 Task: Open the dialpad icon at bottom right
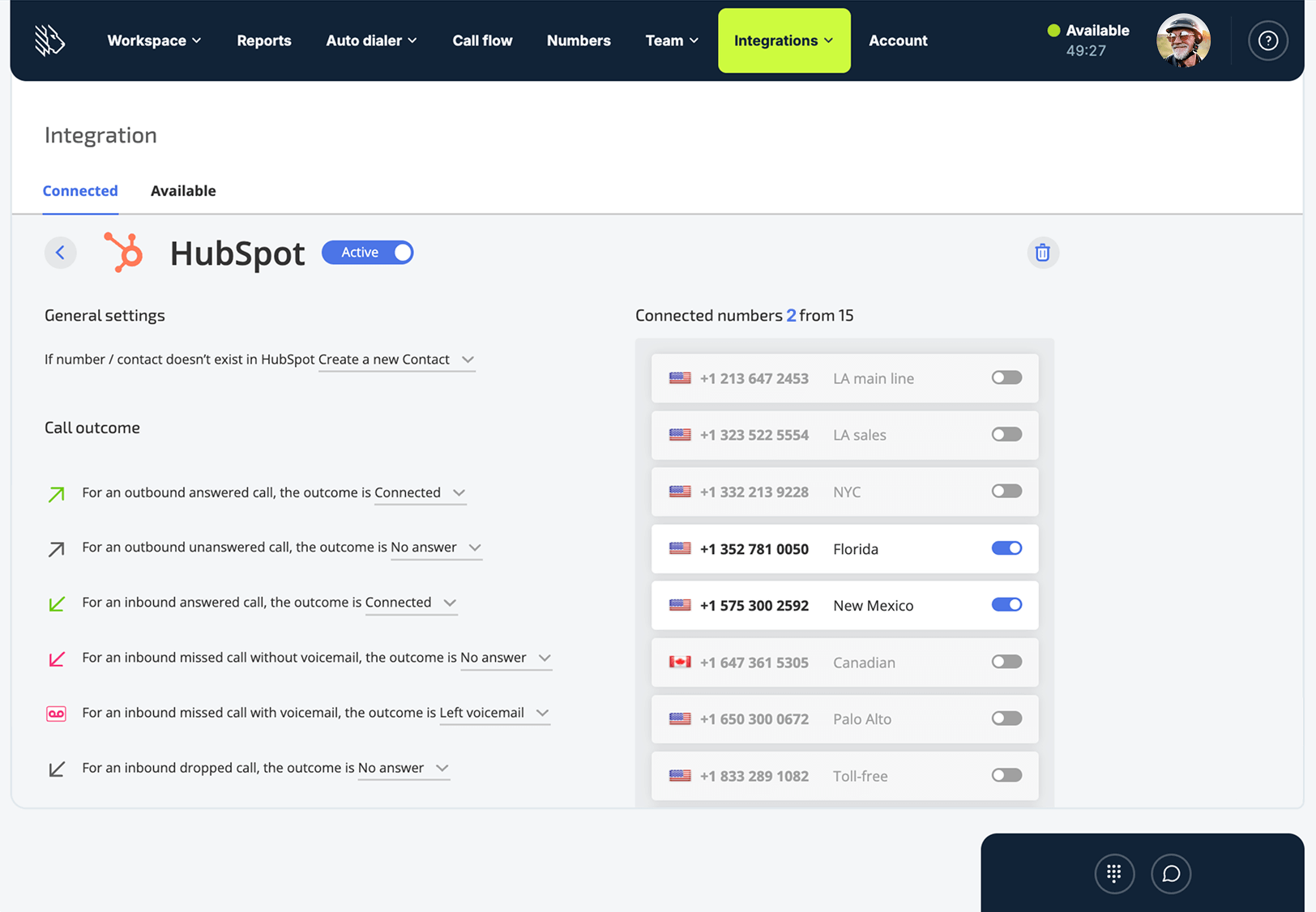(1114, 873)
